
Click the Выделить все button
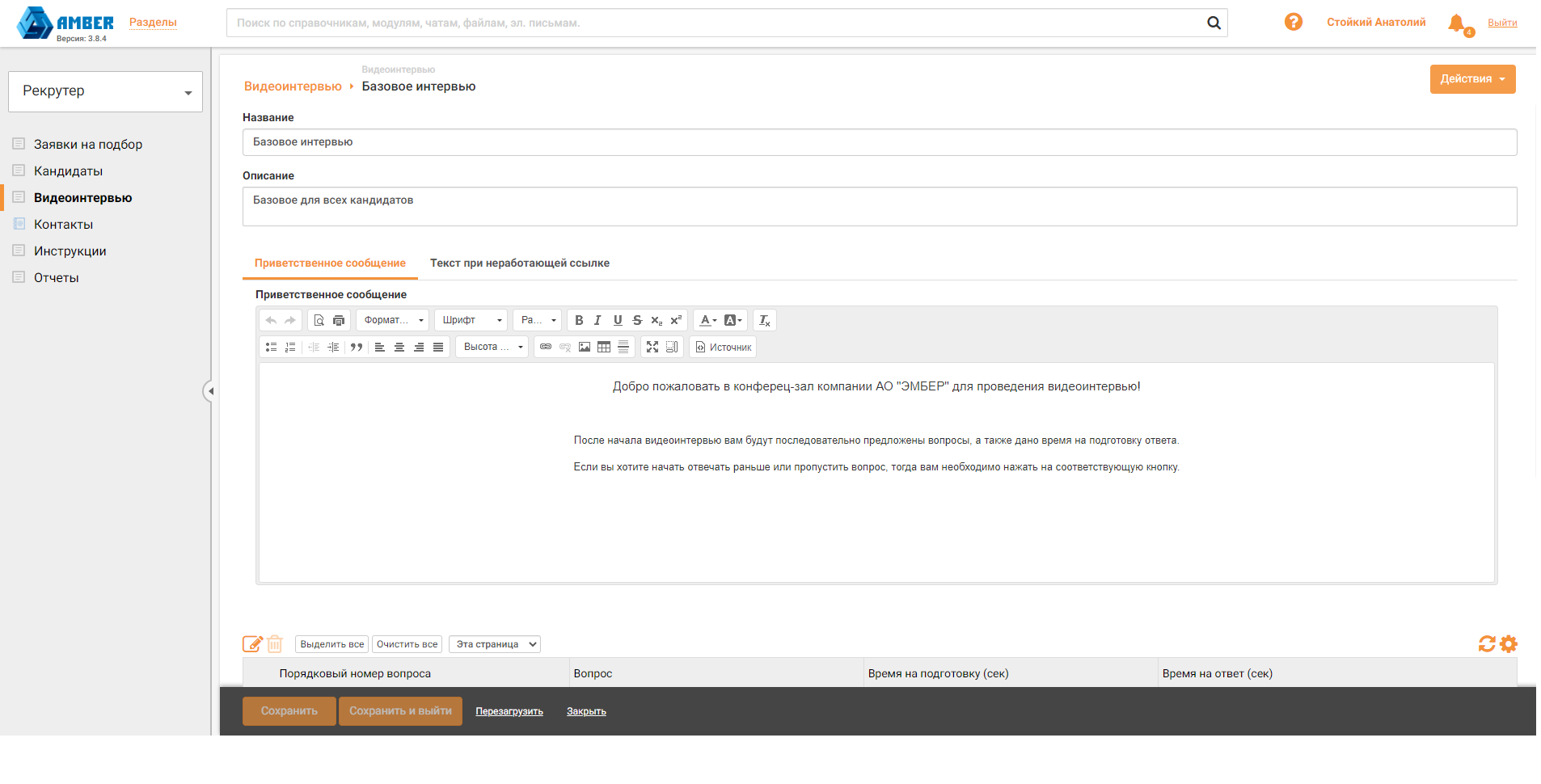click(x=331, y=644)
